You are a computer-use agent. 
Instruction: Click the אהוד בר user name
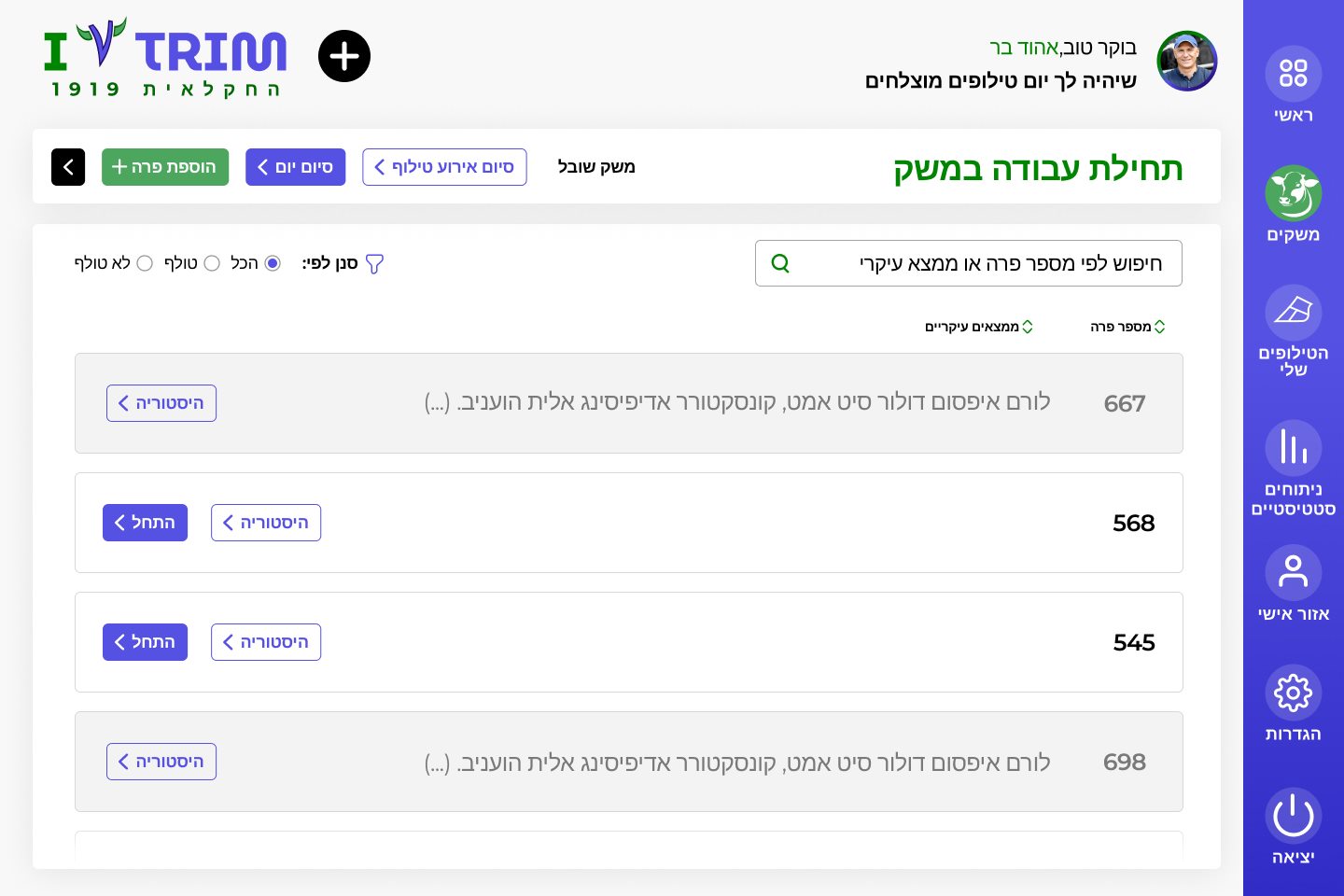pyautogui.click(x=1024, y=48)
